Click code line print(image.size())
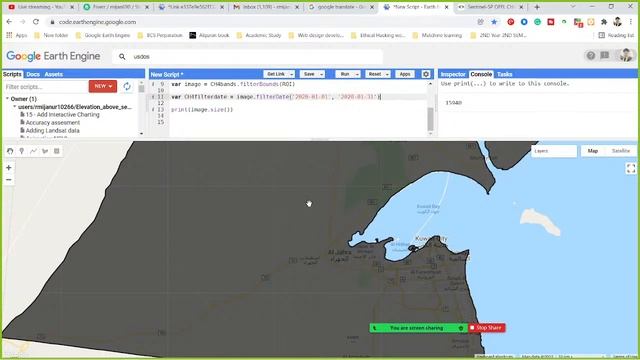Image resolution: width=640 pixels, height=360 pixels. click(202, 110)
